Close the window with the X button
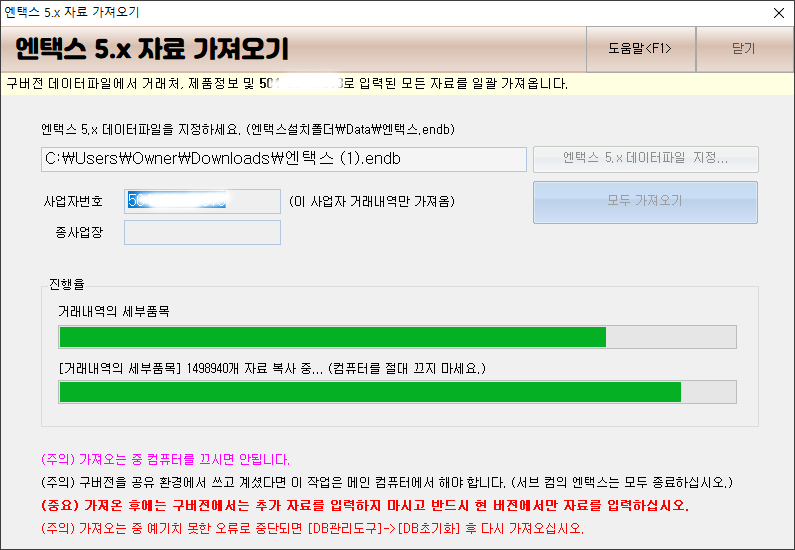The image size is (795, 550). click(x=779, y=13)
